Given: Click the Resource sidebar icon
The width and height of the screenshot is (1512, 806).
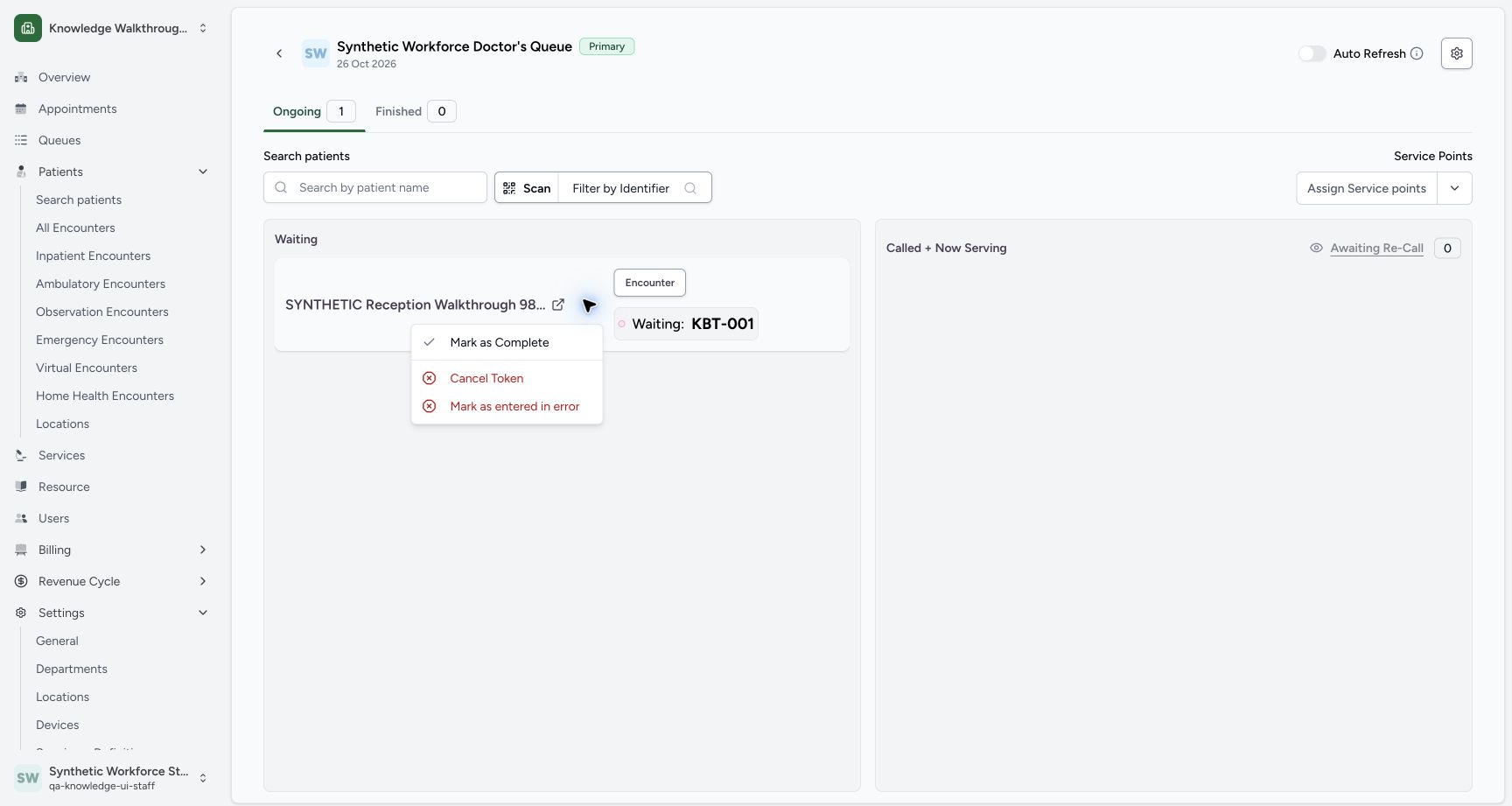Looking at the screenshot, I should (21, 487).
